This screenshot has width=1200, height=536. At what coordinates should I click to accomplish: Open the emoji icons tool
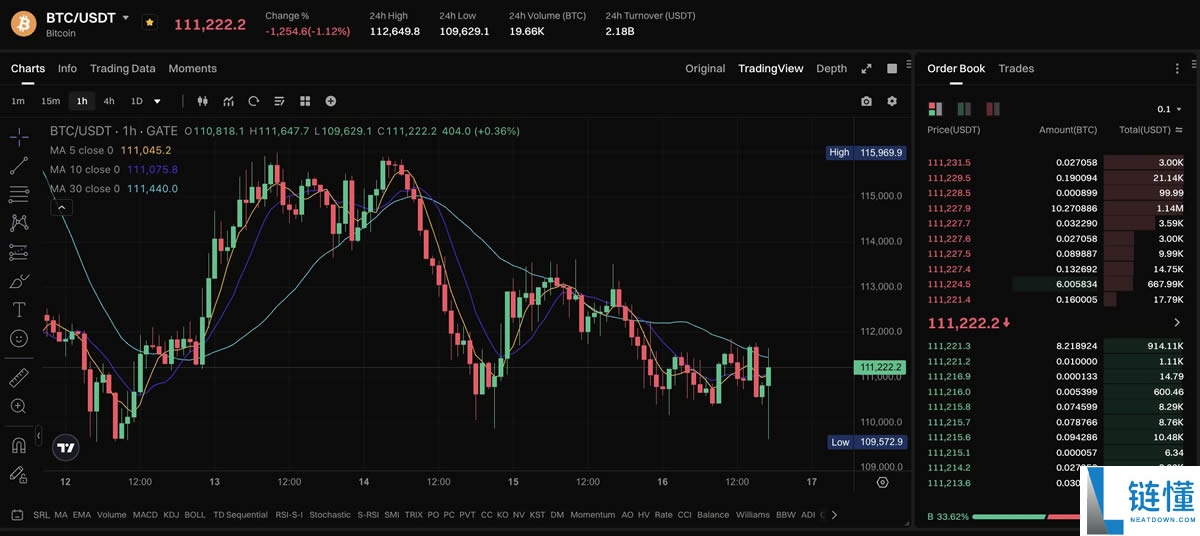tap(18, 339)
